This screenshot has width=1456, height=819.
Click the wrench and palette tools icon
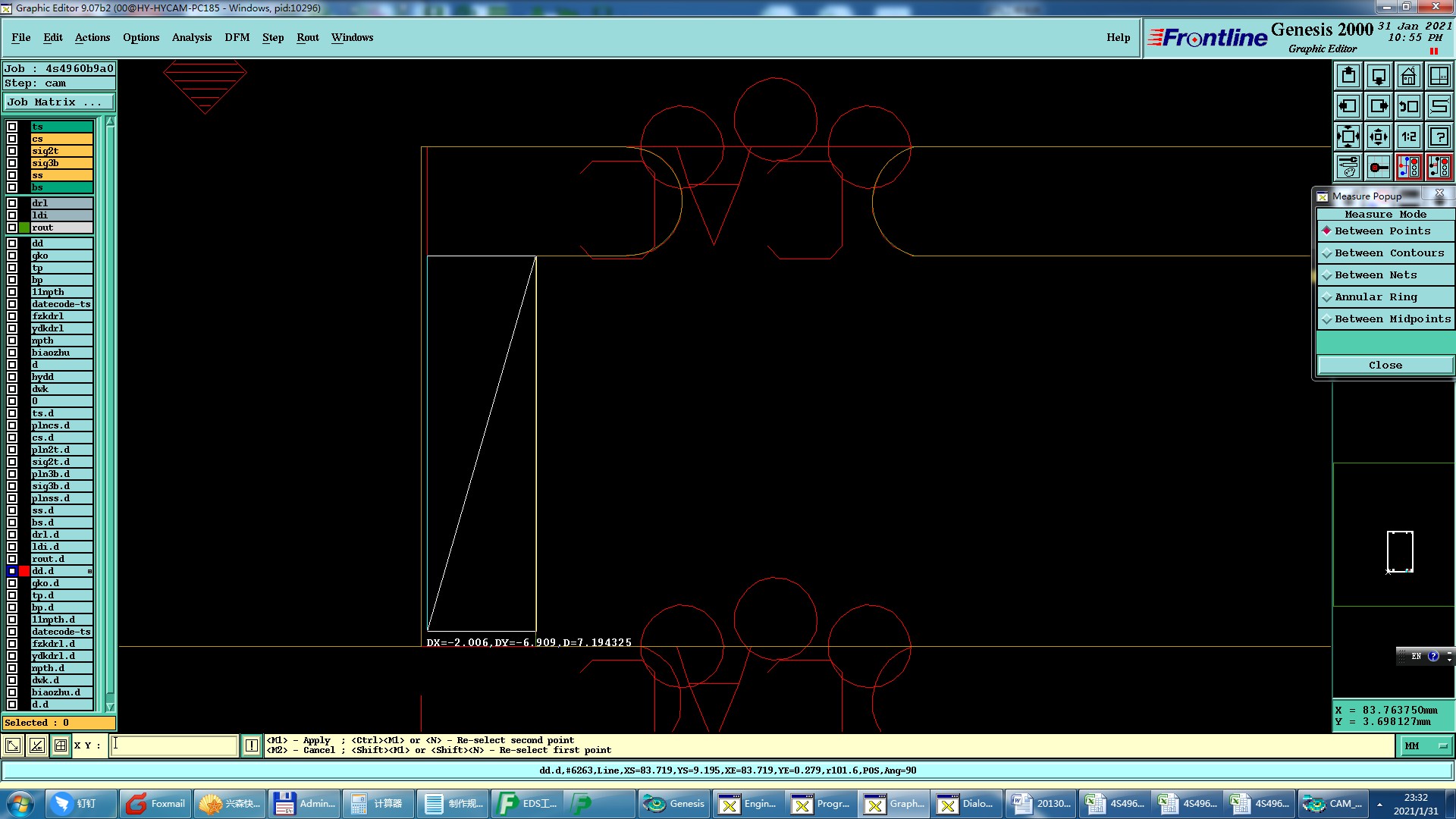[x=1348, y=167]
